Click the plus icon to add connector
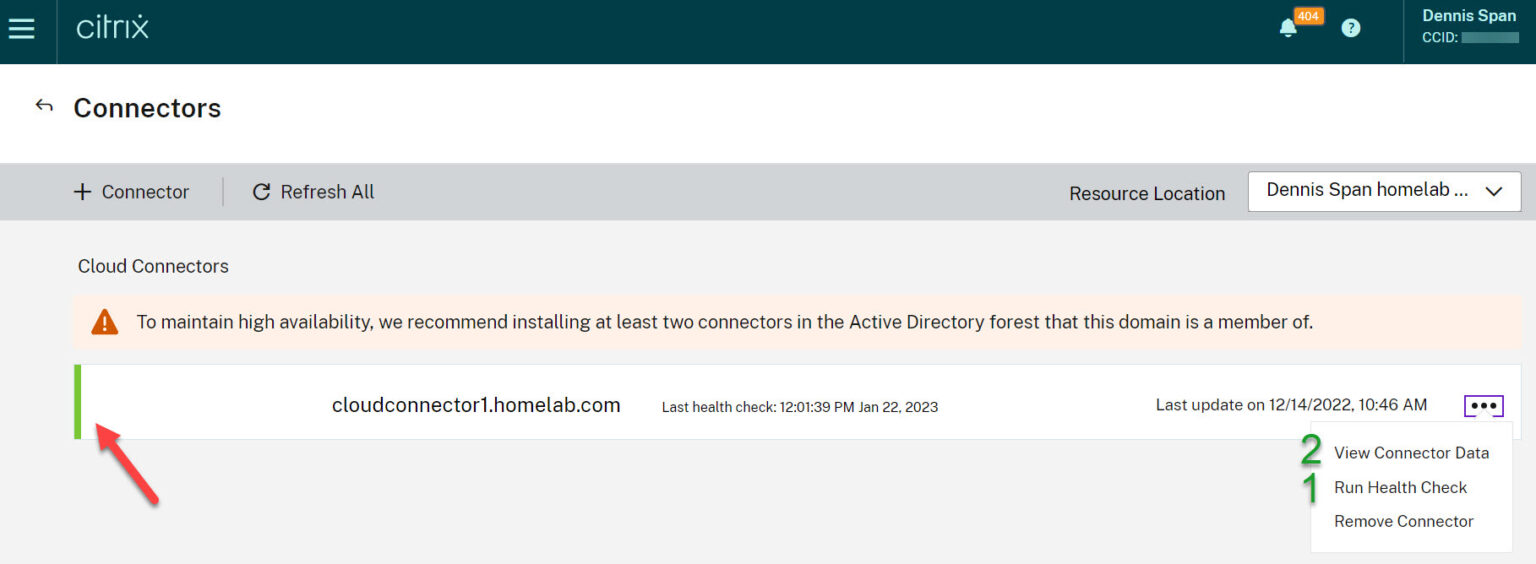Image resolution: width=1536 pixels, height=564 pixels. click(x=82, y=192)
